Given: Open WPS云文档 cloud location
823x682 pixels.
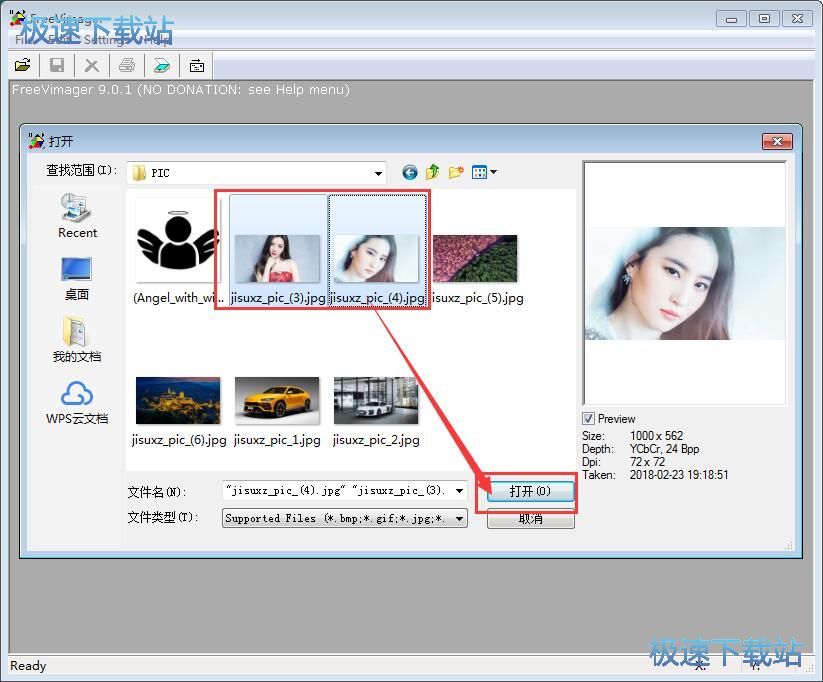Looking at the screenshot, I should [x=77, y=401].
